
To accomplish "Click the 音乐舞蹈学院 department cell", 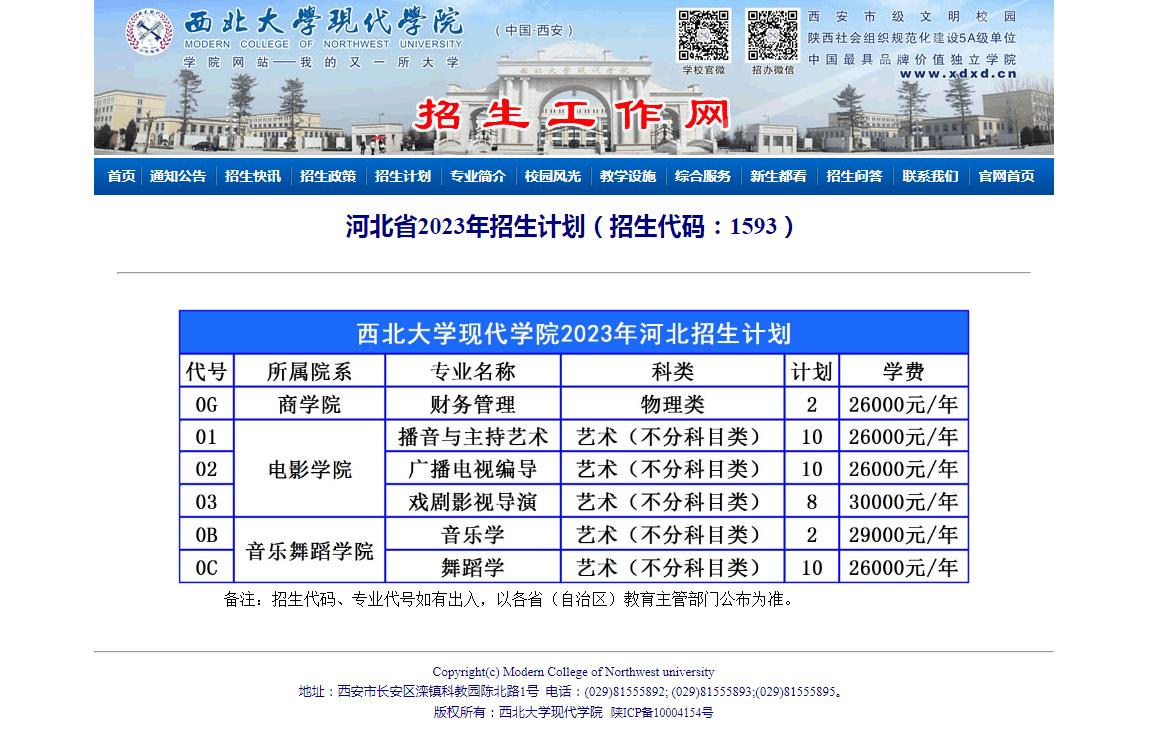I will tap(310, 551).
